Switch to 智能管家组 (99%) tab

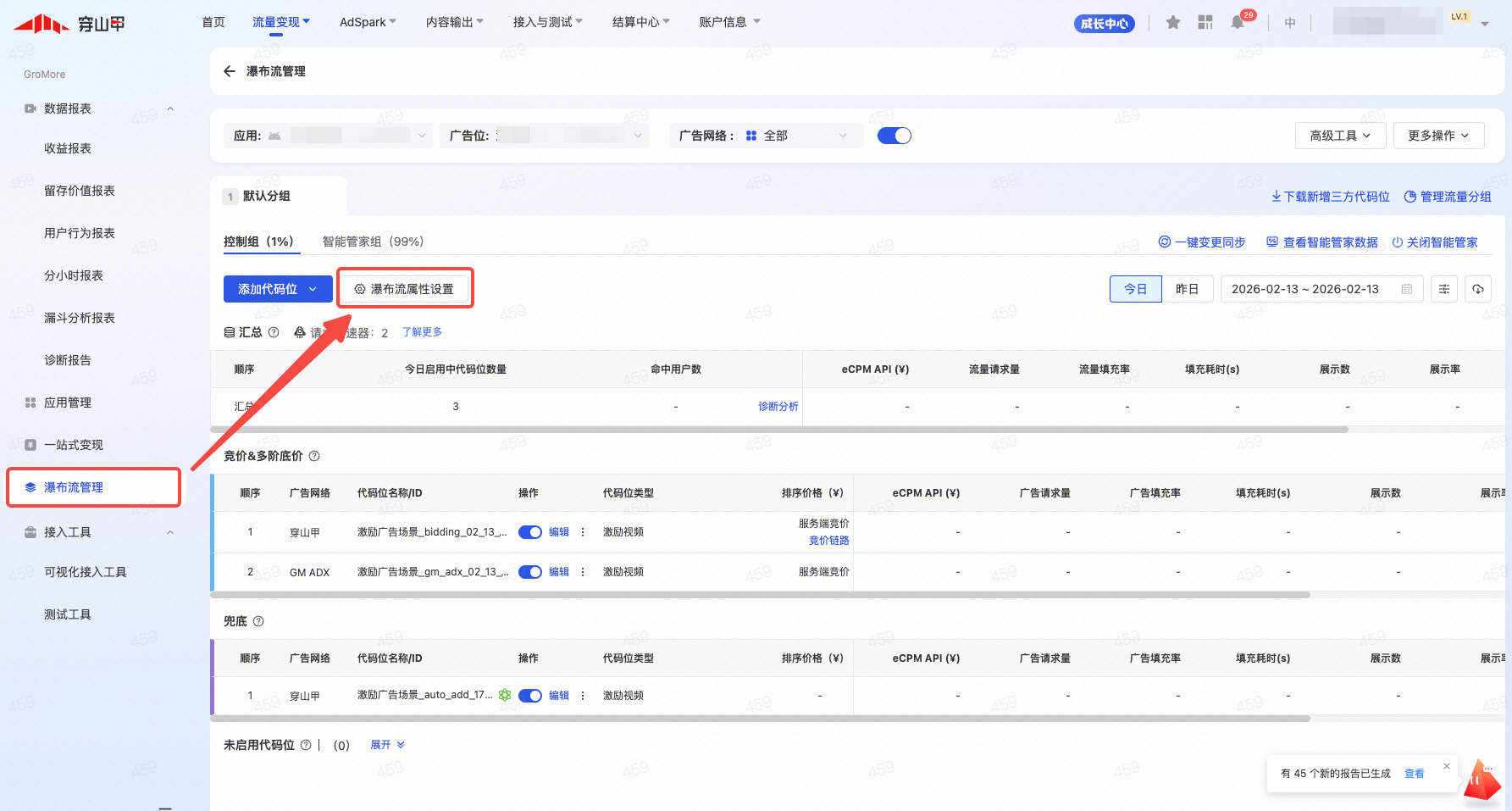coord(373,242)
